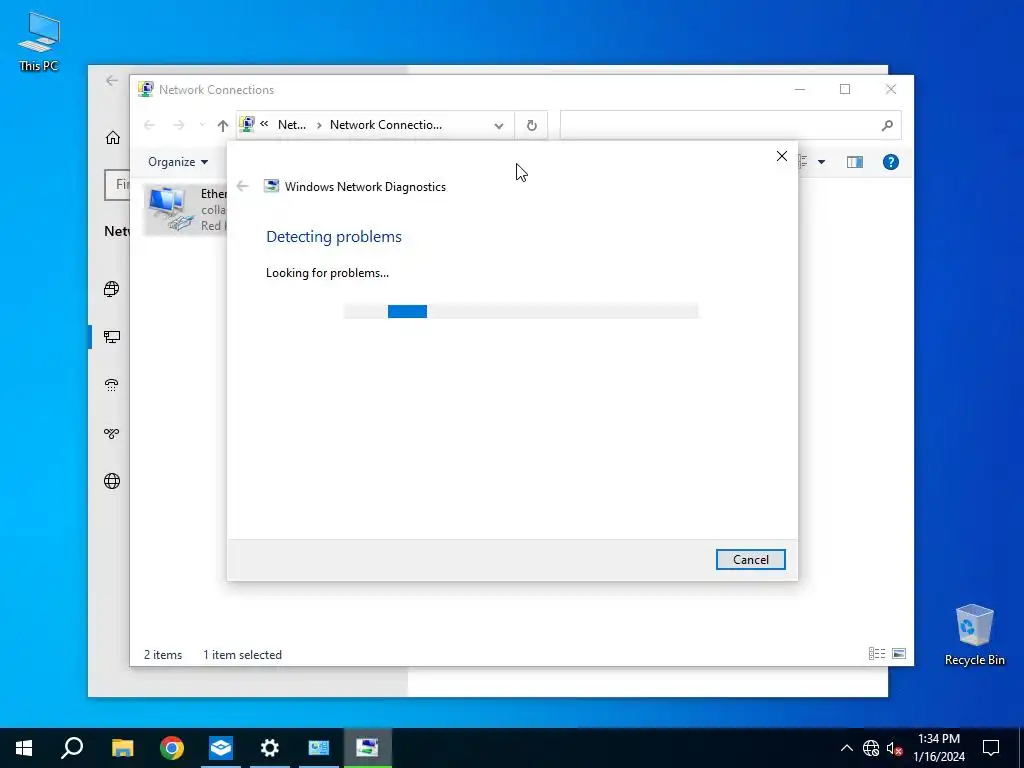Maximize the Network Connections window
This screenshot has height=768, width=1024.
coord(845,89)
